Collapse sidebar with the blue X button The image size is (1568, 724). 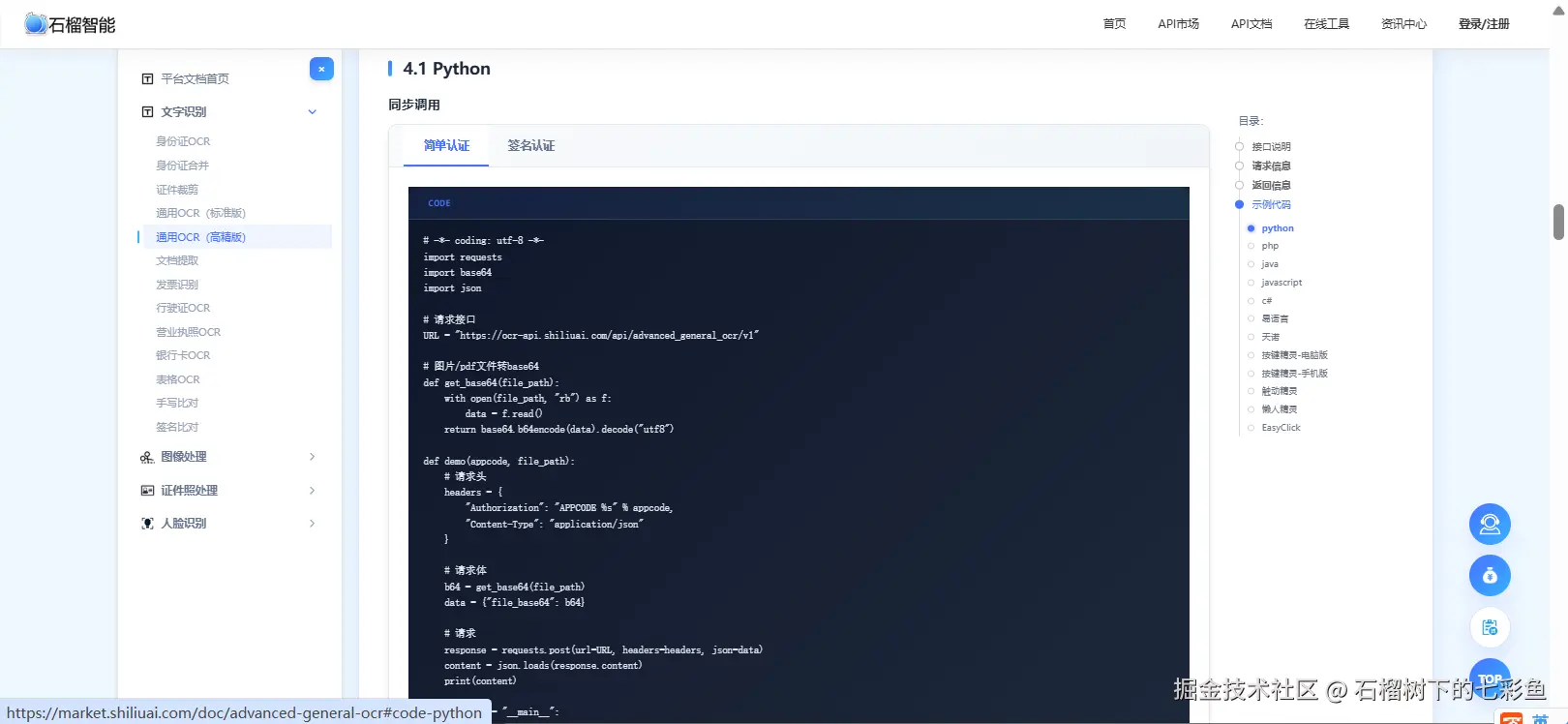321,69
